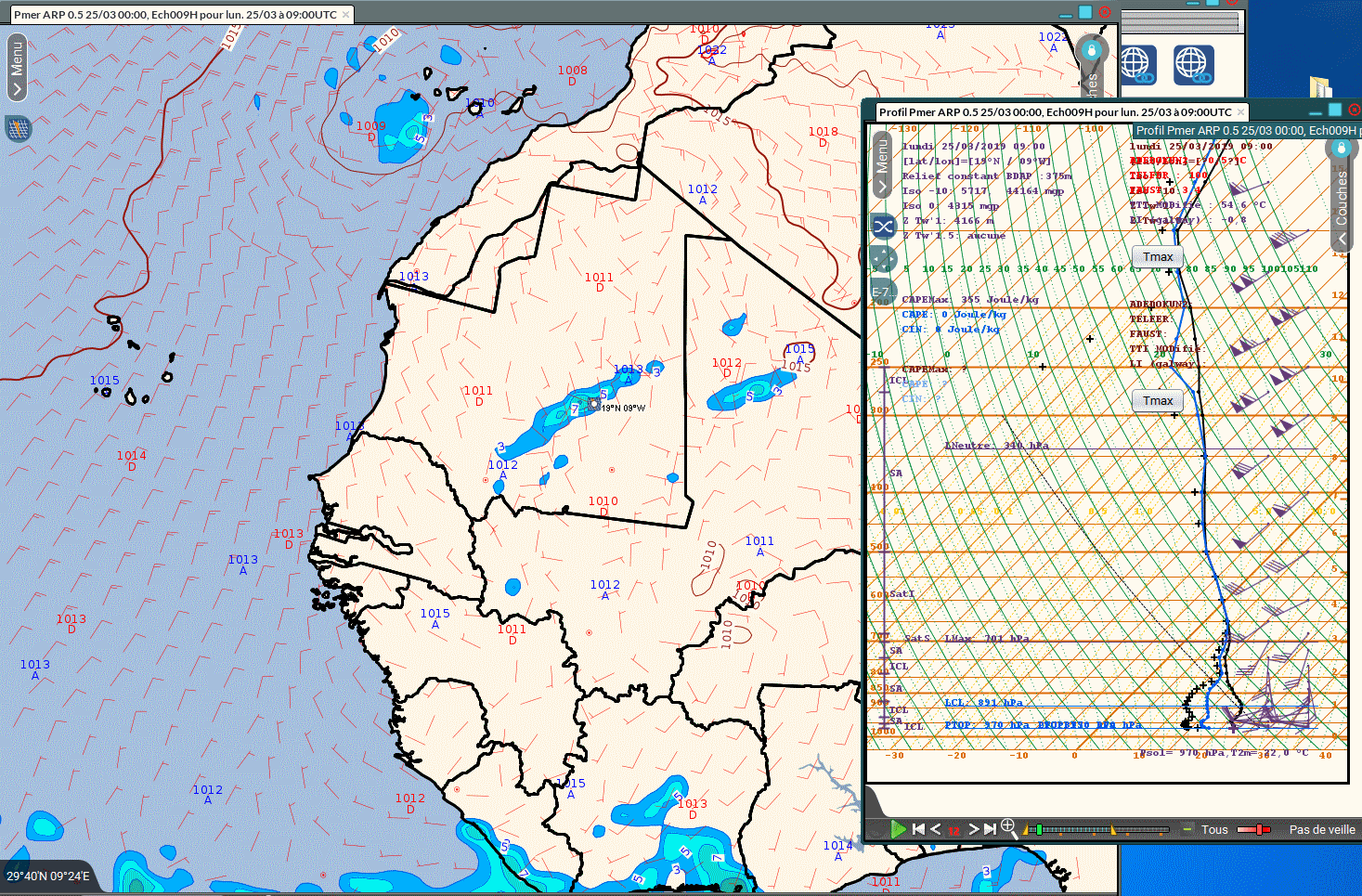Open the folder icon on the desktop
Screen dimensions: 1362x896
(x=1321, y=86)
